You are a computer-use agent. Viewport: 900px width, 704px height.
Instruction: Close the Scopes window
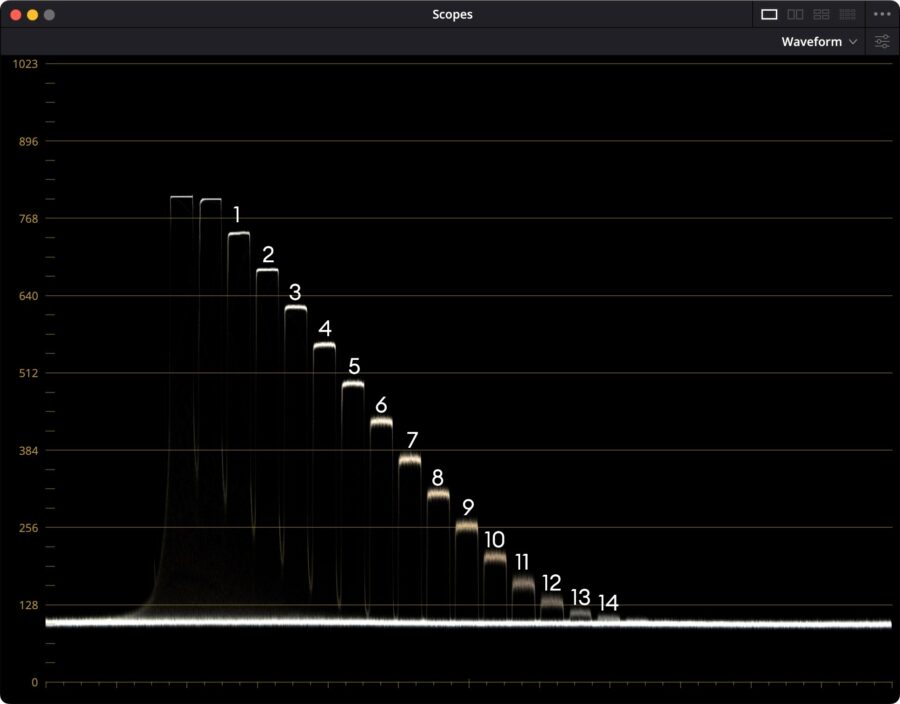click(15, 15)
